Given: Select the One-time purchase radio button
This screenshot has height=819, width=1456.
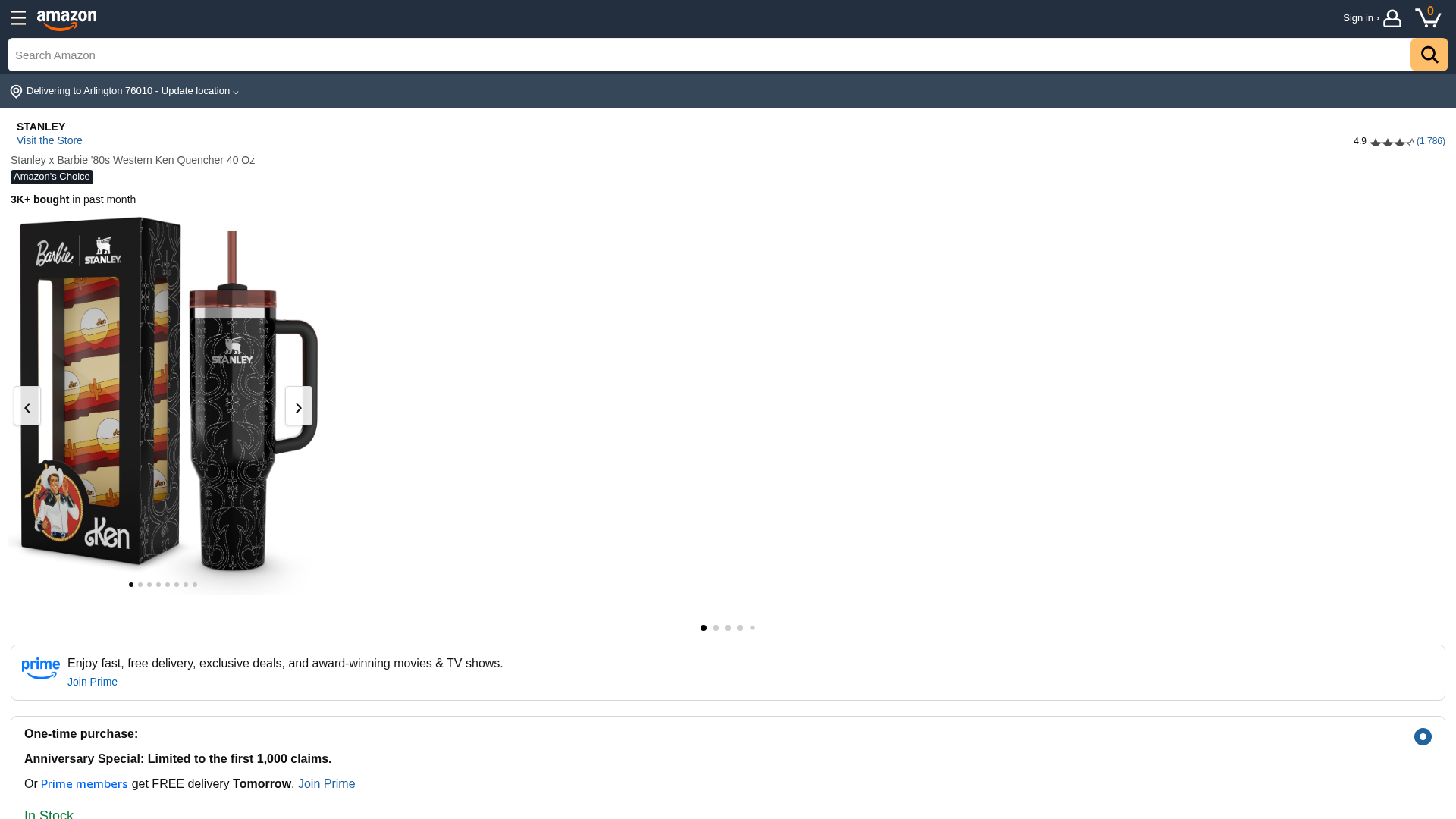Looking at the screenshot, I should (1423, 737).
